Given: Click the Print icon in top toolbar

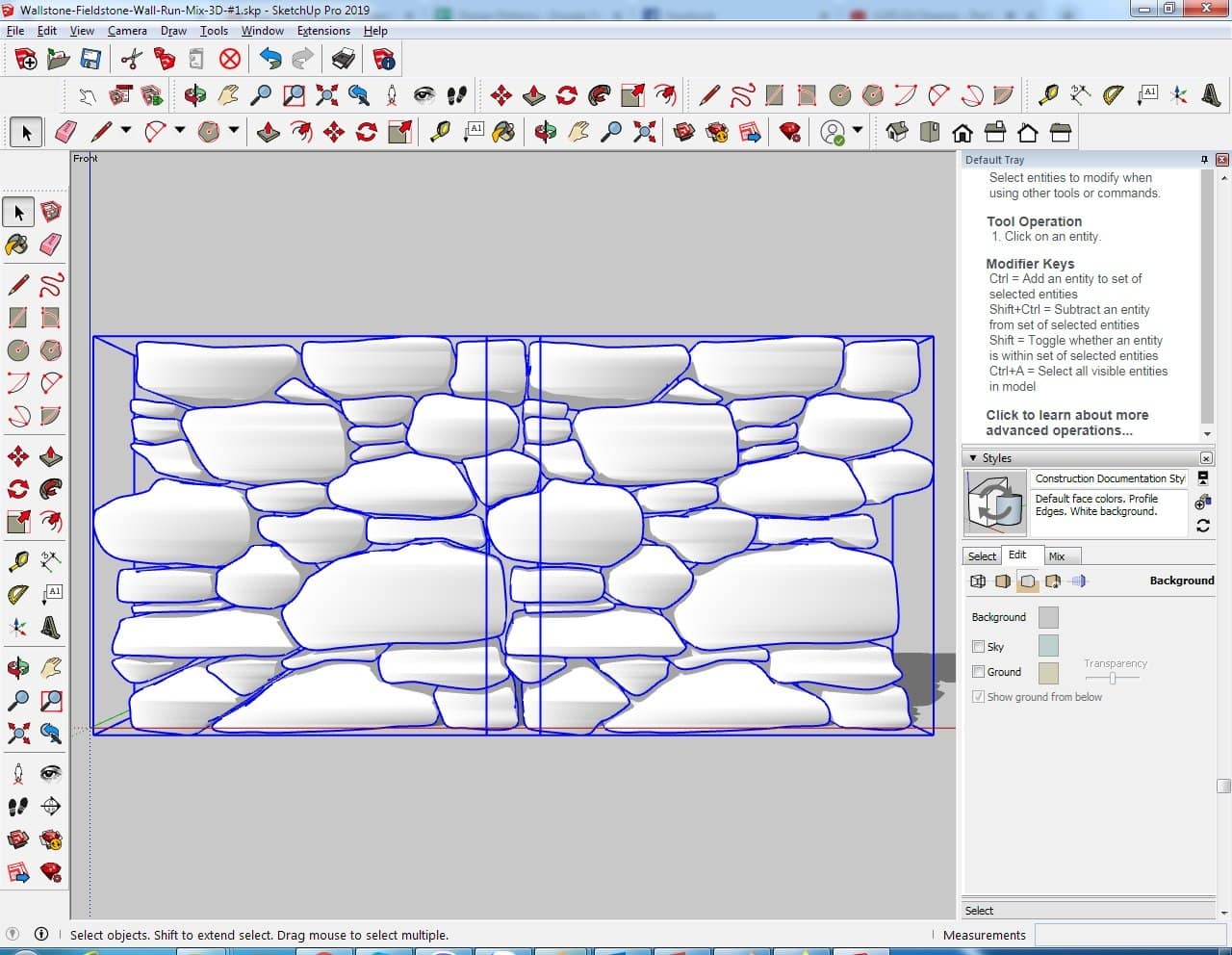Looking at the screenshot, I should tap(344, 60).
